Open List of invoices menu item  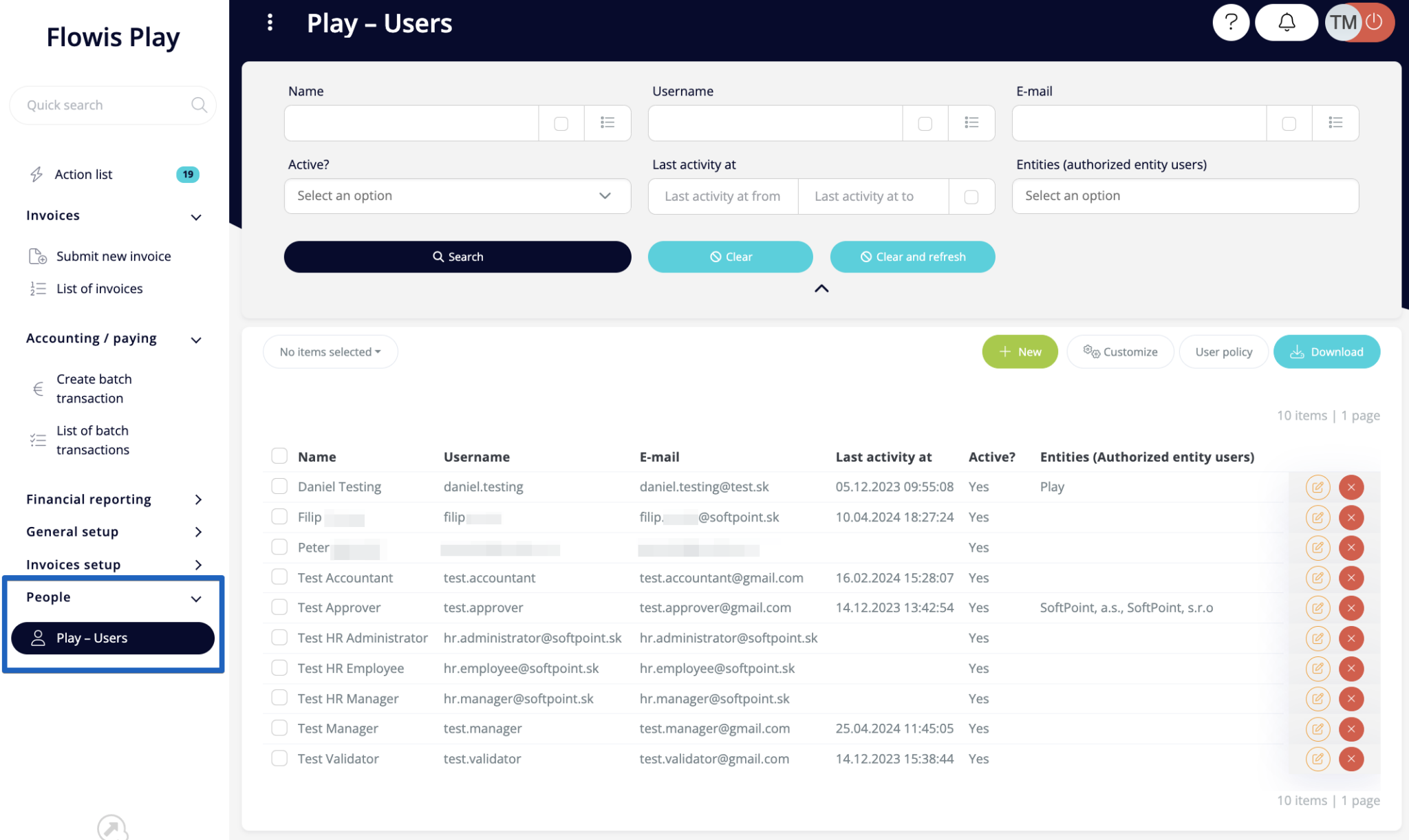(100, 289)
